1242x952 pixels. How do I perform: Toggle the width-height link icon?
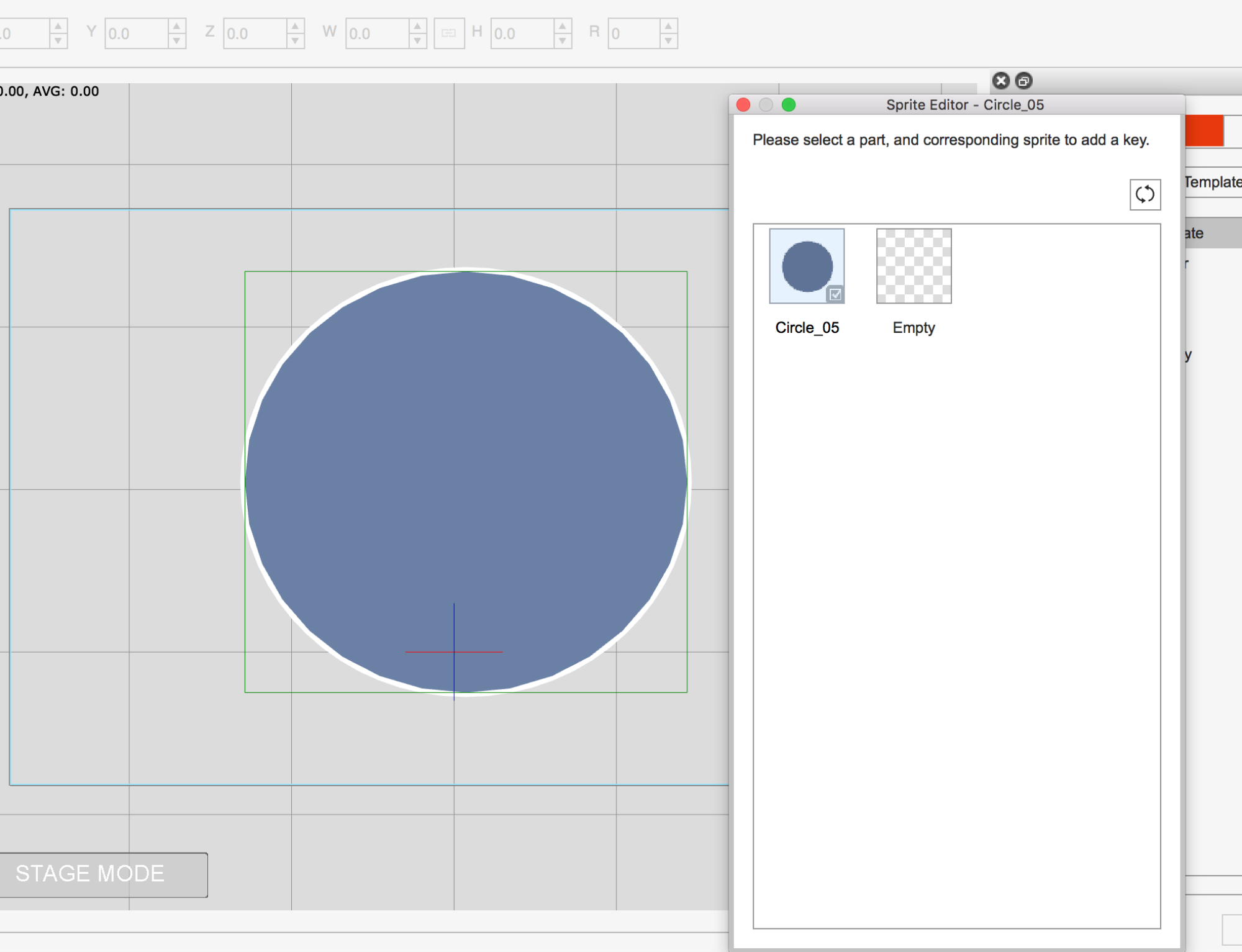pyautogui.click(x=449, y=34)
